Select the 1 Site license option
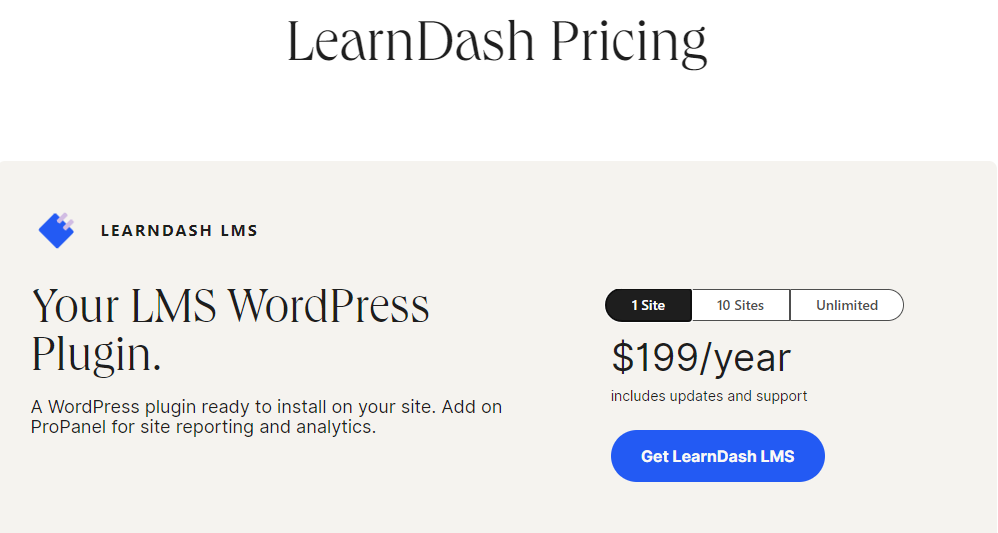 [x=648, y=305]
